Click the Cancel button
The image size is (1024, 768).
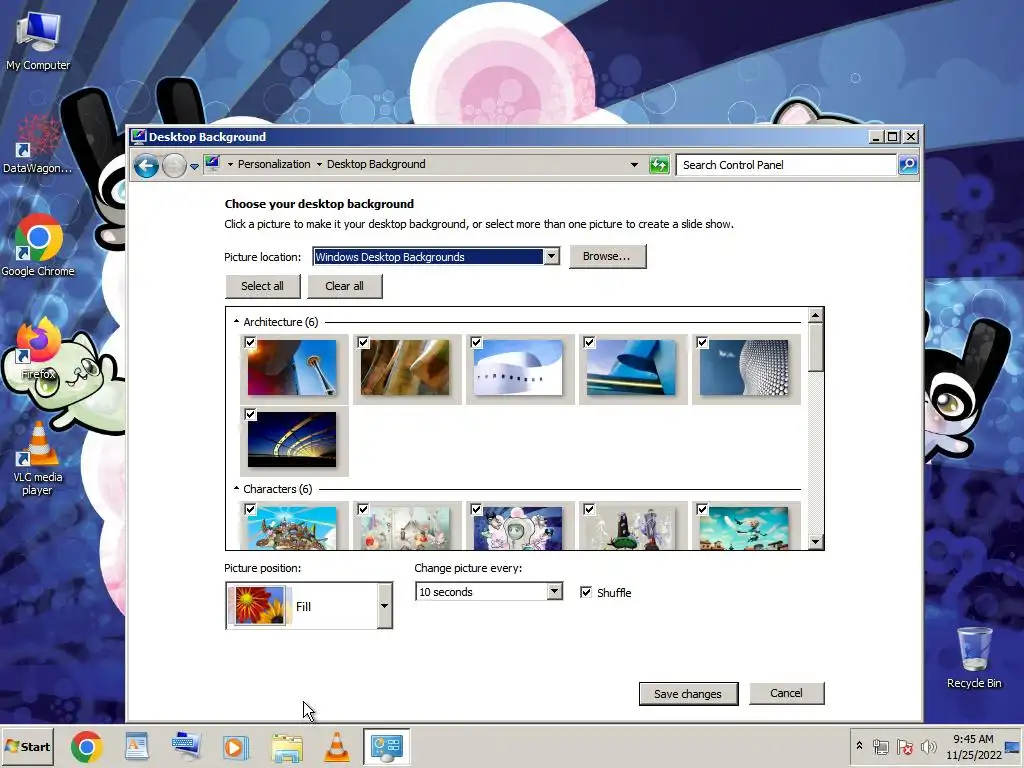[787, 693]
